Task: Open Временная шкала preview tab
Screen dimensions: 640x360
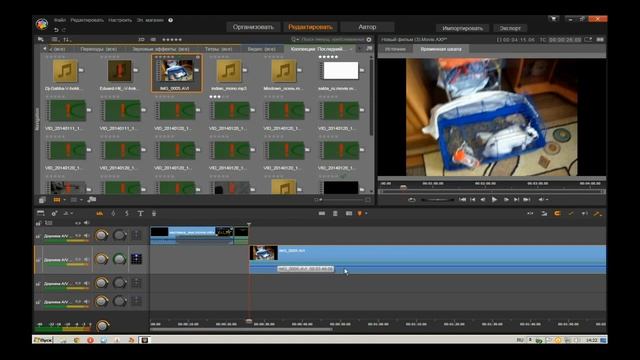Action: (441, 49)
